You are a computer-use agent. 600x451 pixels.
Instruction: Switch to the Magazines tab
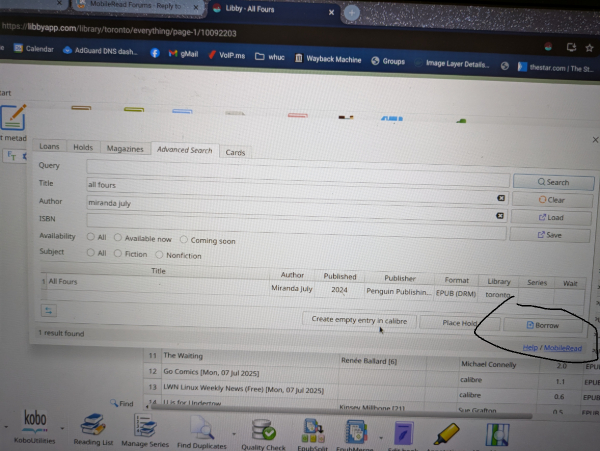click(125, 148)
